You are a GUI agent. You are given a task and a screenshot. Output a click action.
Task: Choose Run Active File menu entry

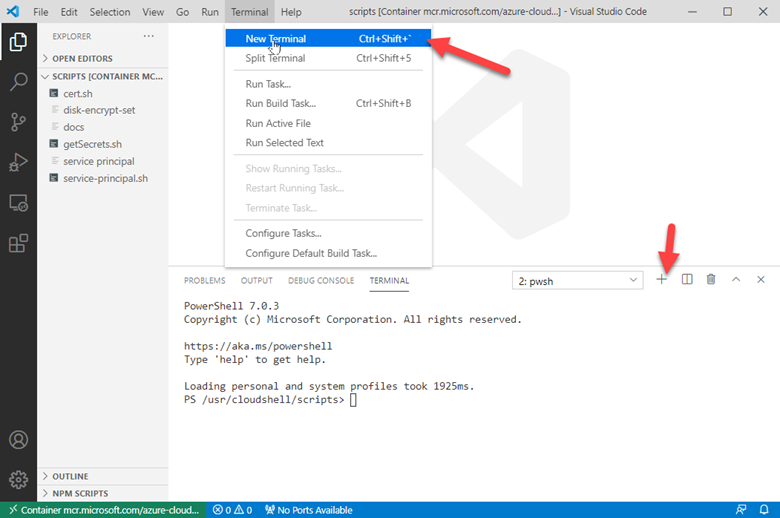click(328, 123)
